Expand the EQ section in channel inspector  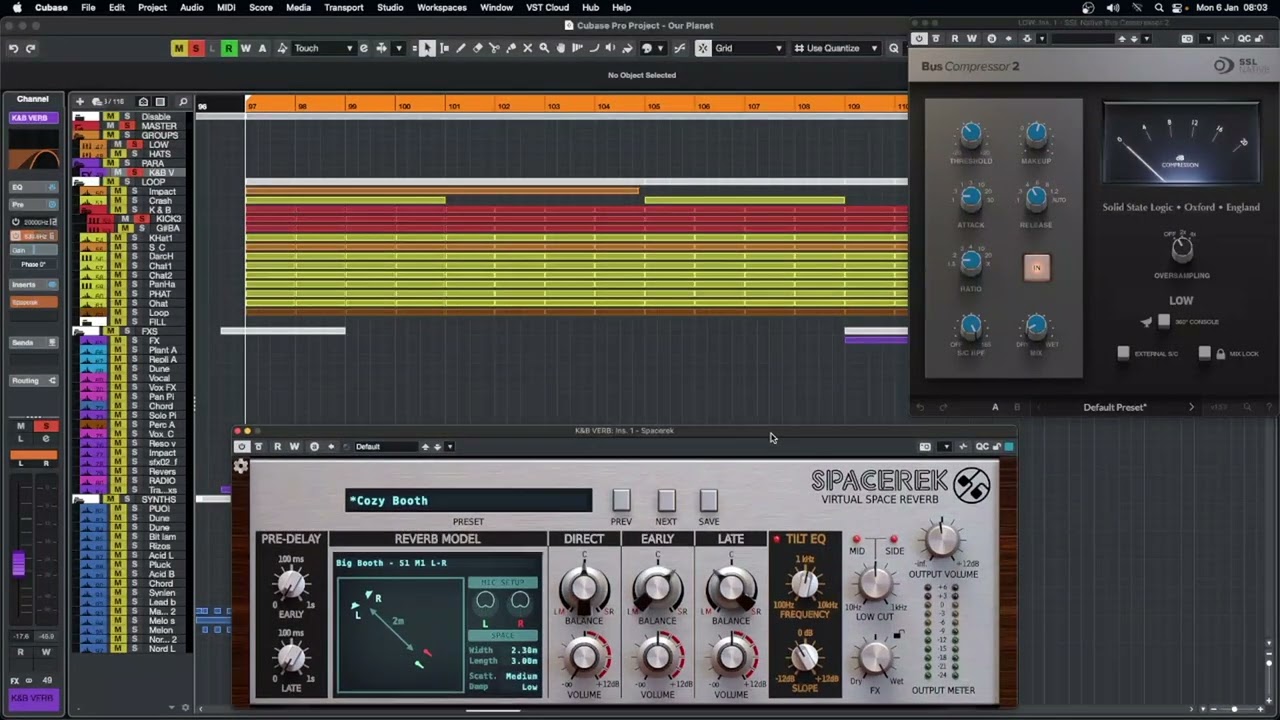(x=33, y=187)
